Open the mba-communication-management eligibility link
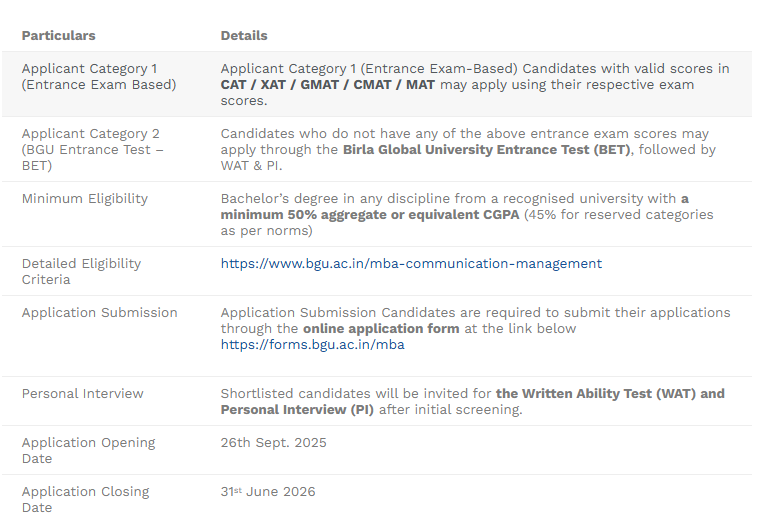 click(411, 264)
